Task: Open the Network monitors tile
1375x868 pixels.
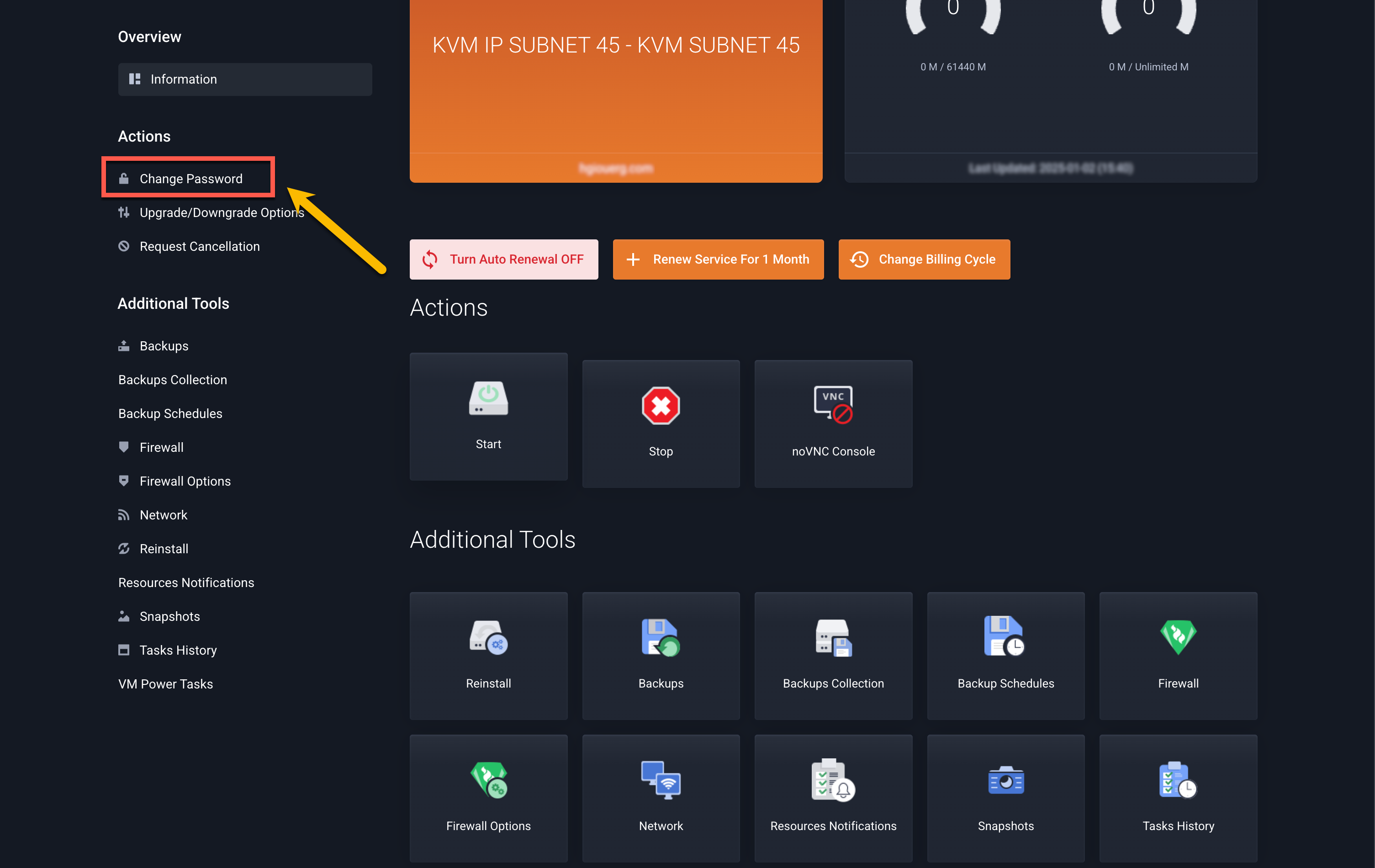Action: [x=661, y=798]
